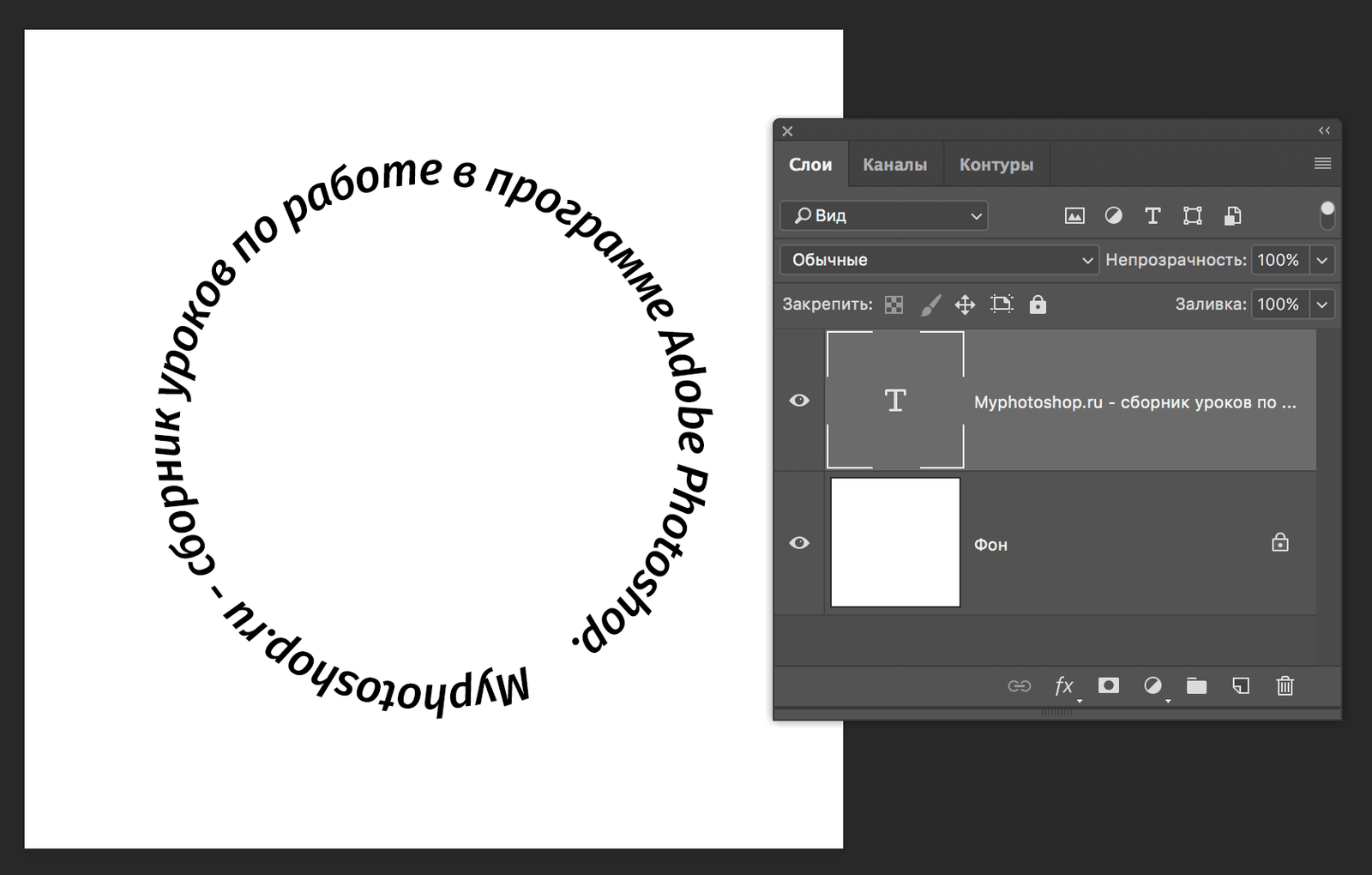Click the shape layer filter icon
Image resolution: width=1372 pixels, height=875 pixels.
click(1192, 216)
